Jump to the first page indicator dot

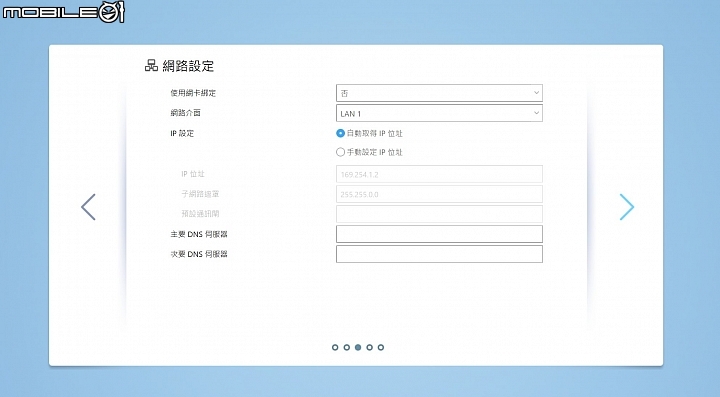[x=335, y=347]
